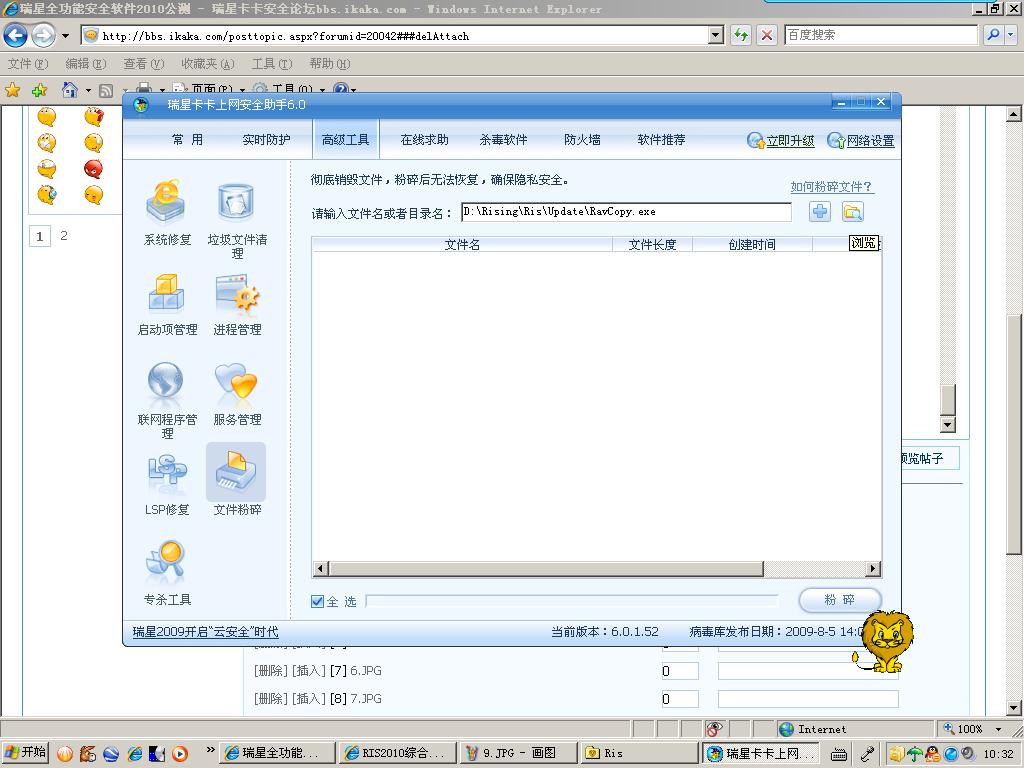Image resolution: width=1024 pixels, height=768 pixels.
Task: Click the IE stop loading icon
Action: (x=767, y=35)
